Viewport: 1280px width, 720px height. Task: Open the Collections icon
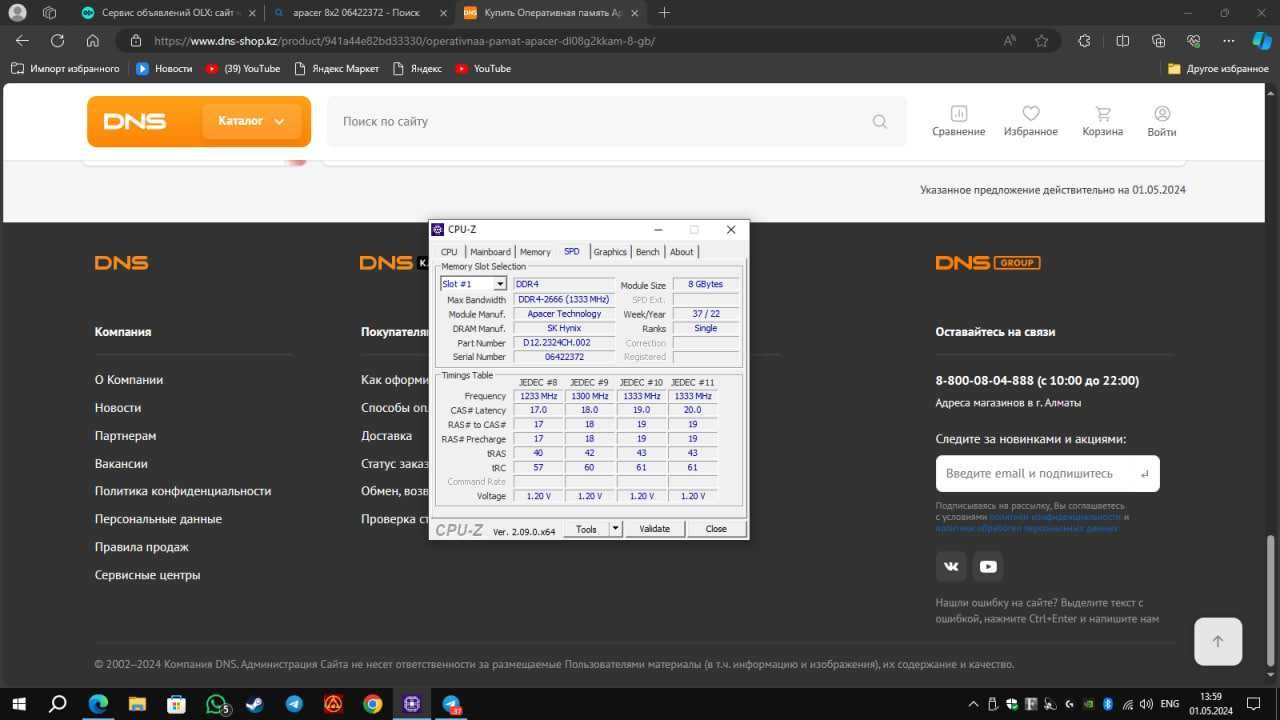(1158, 41)
